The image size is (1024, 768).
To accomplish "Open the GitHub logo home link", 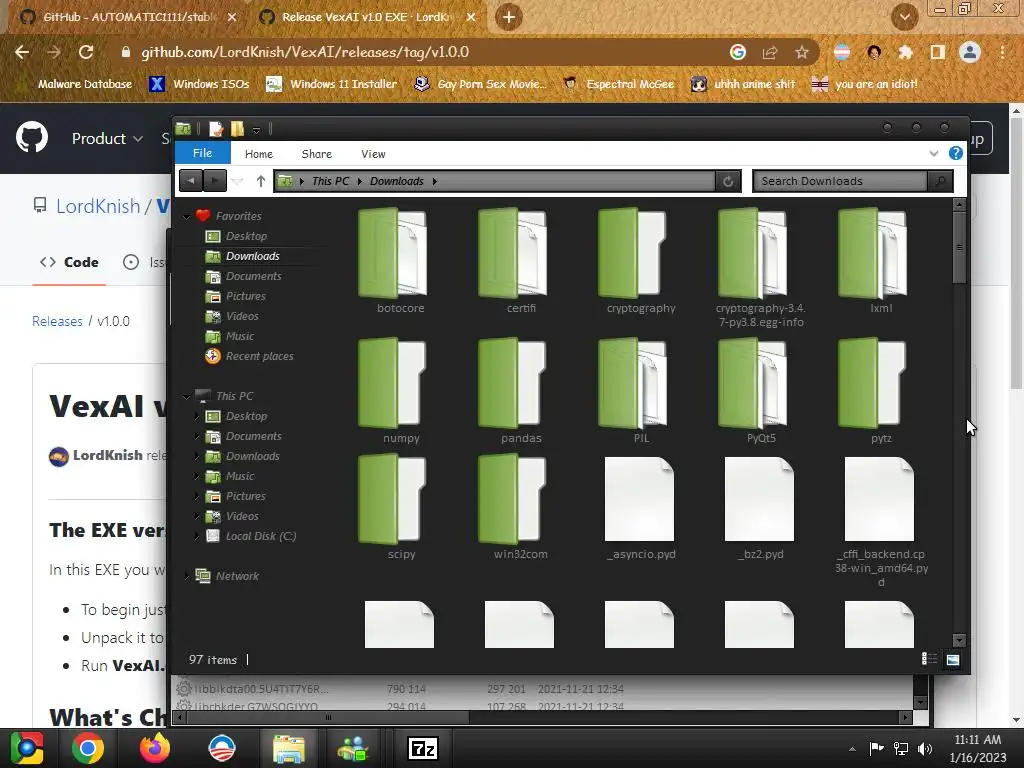I will [x=31, y=138].
